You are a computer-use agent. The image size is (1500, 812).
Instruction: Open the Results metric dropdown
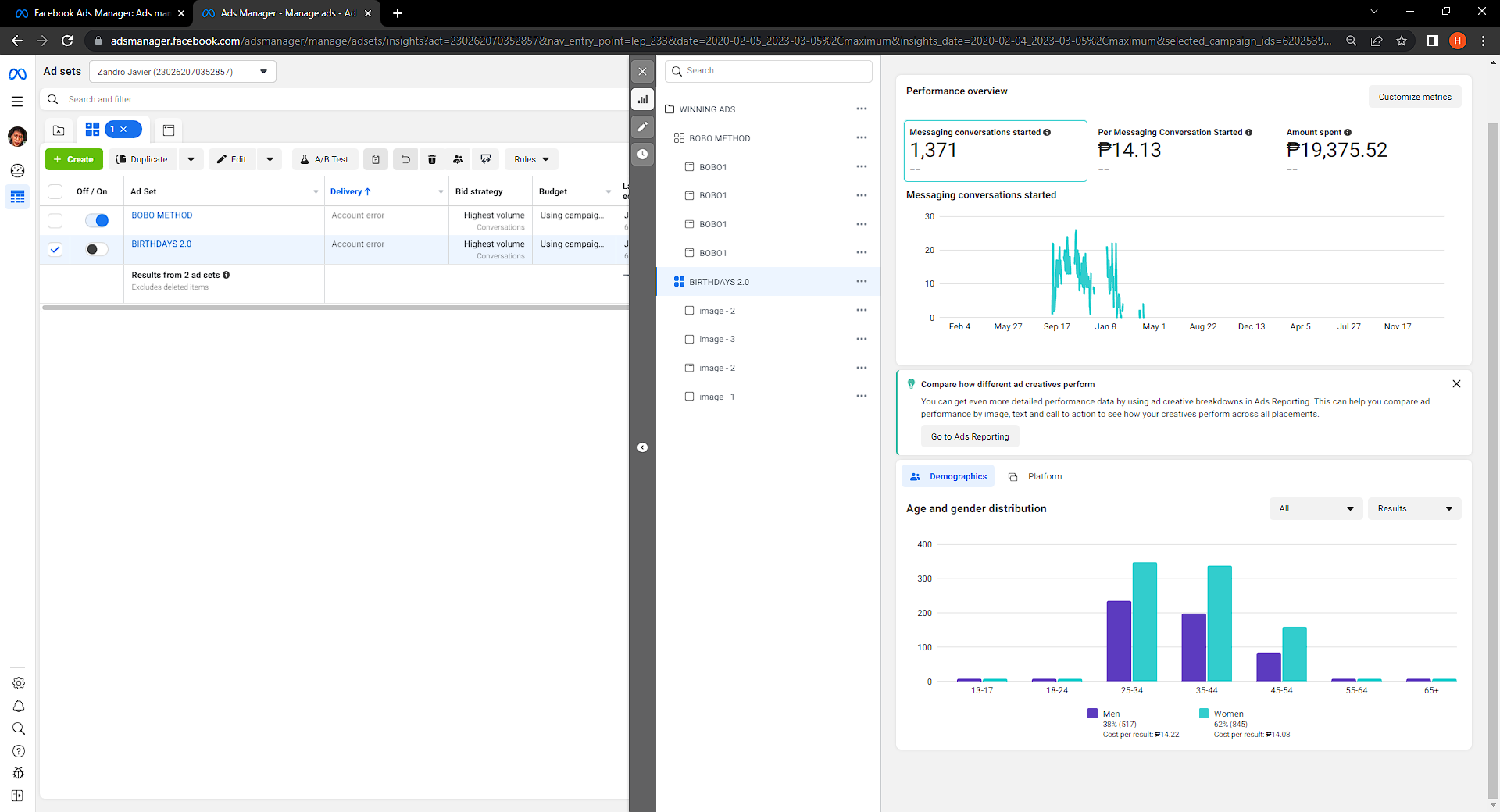[x=1413, y=508]
